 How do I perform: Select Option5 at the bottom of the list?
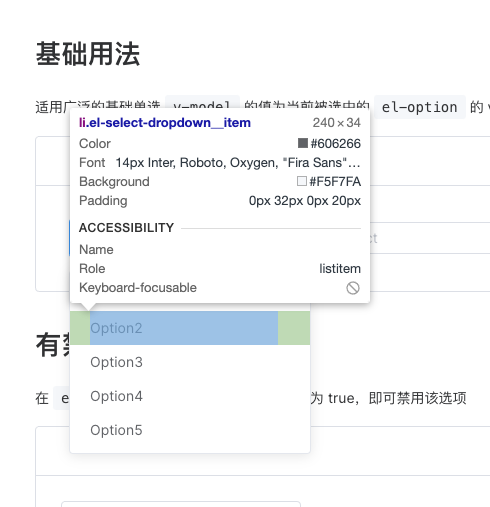[x=190, y=430]
